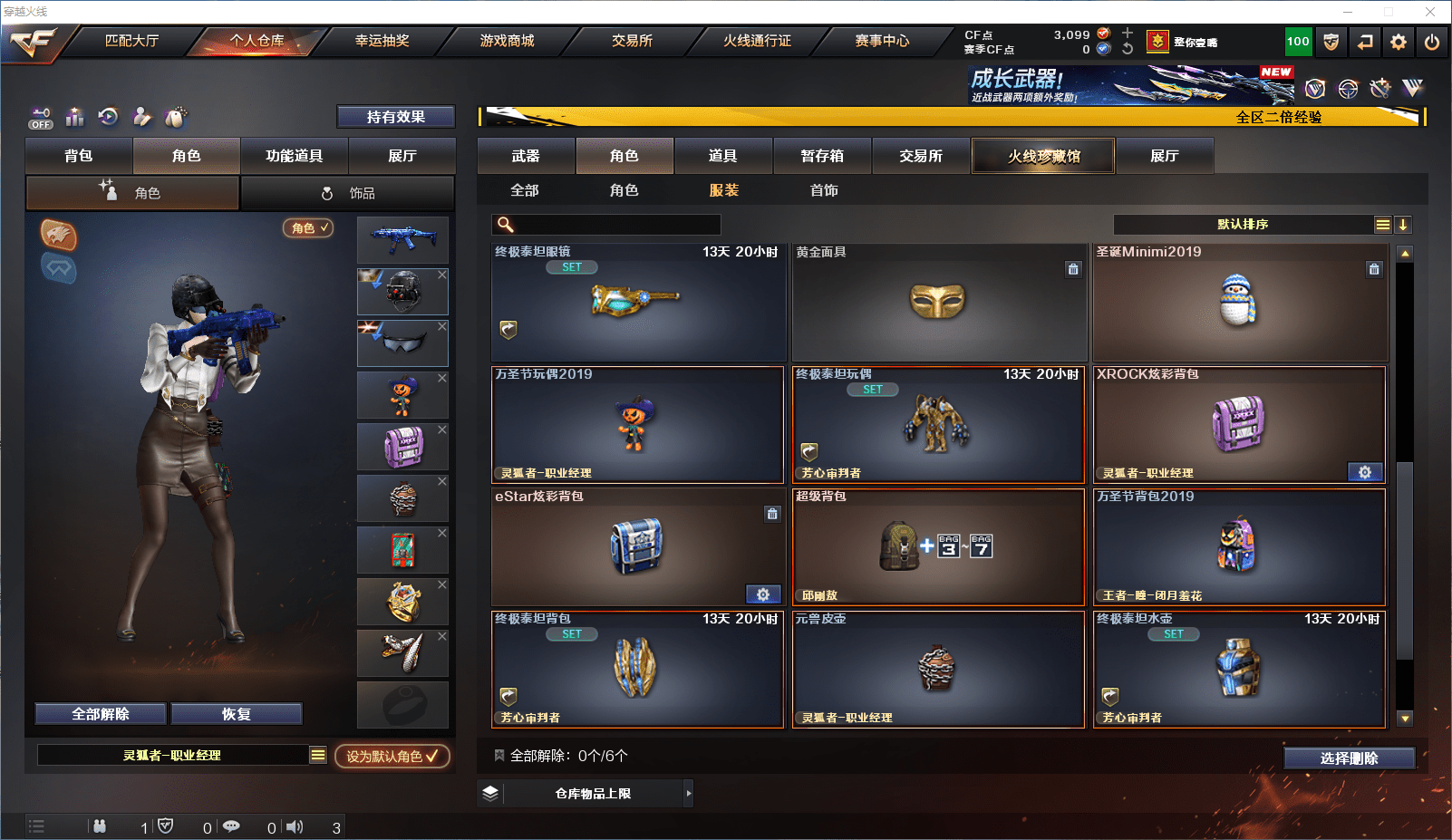Click the inventory search input field

point(606,225)
